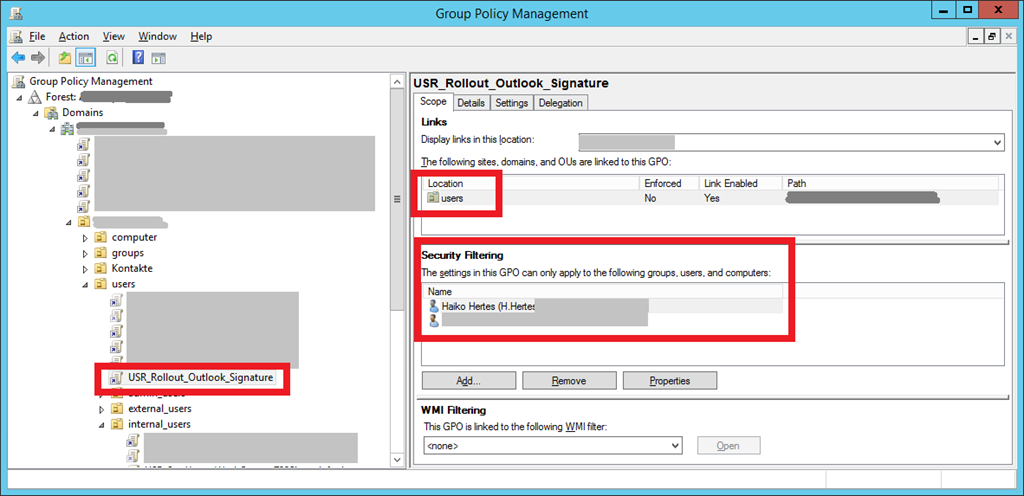The width and height of the screenshot is (1024, 496).
Task: Click the Forward arrow toolbar icon
Action: point(37,58)
